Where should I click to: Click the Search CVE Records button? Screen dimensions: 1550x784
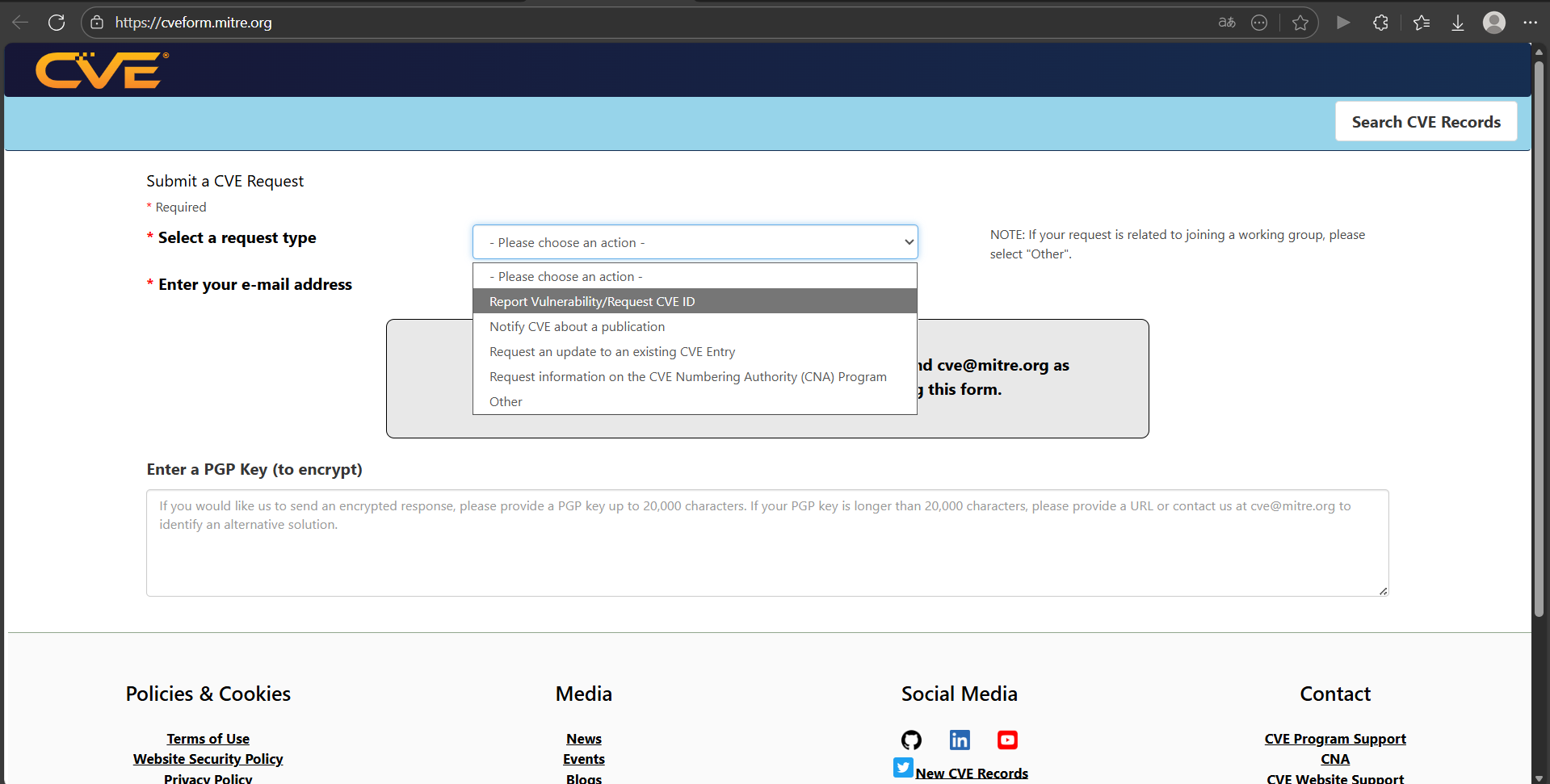point(1426,122)
